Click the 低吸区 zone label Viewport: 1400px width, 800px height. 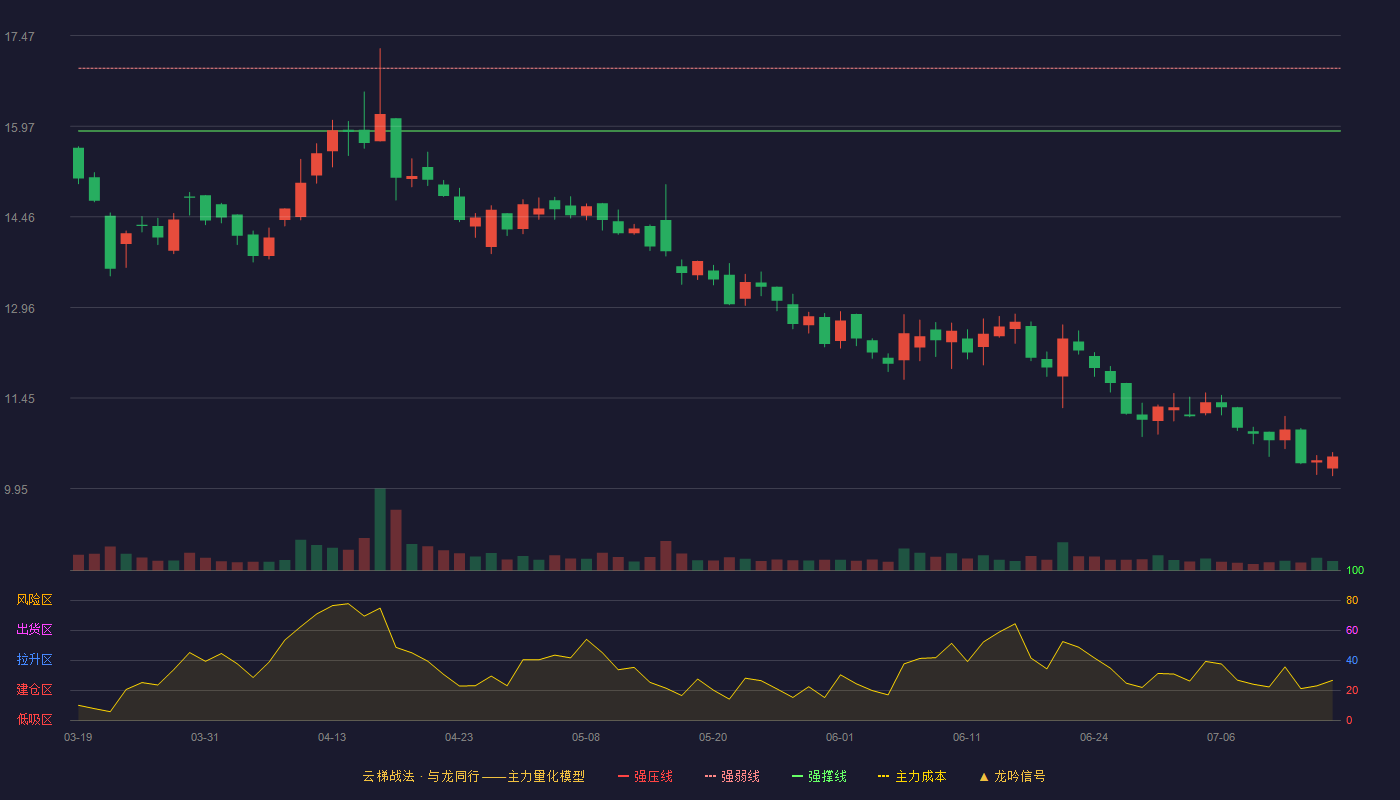[34, 719]
